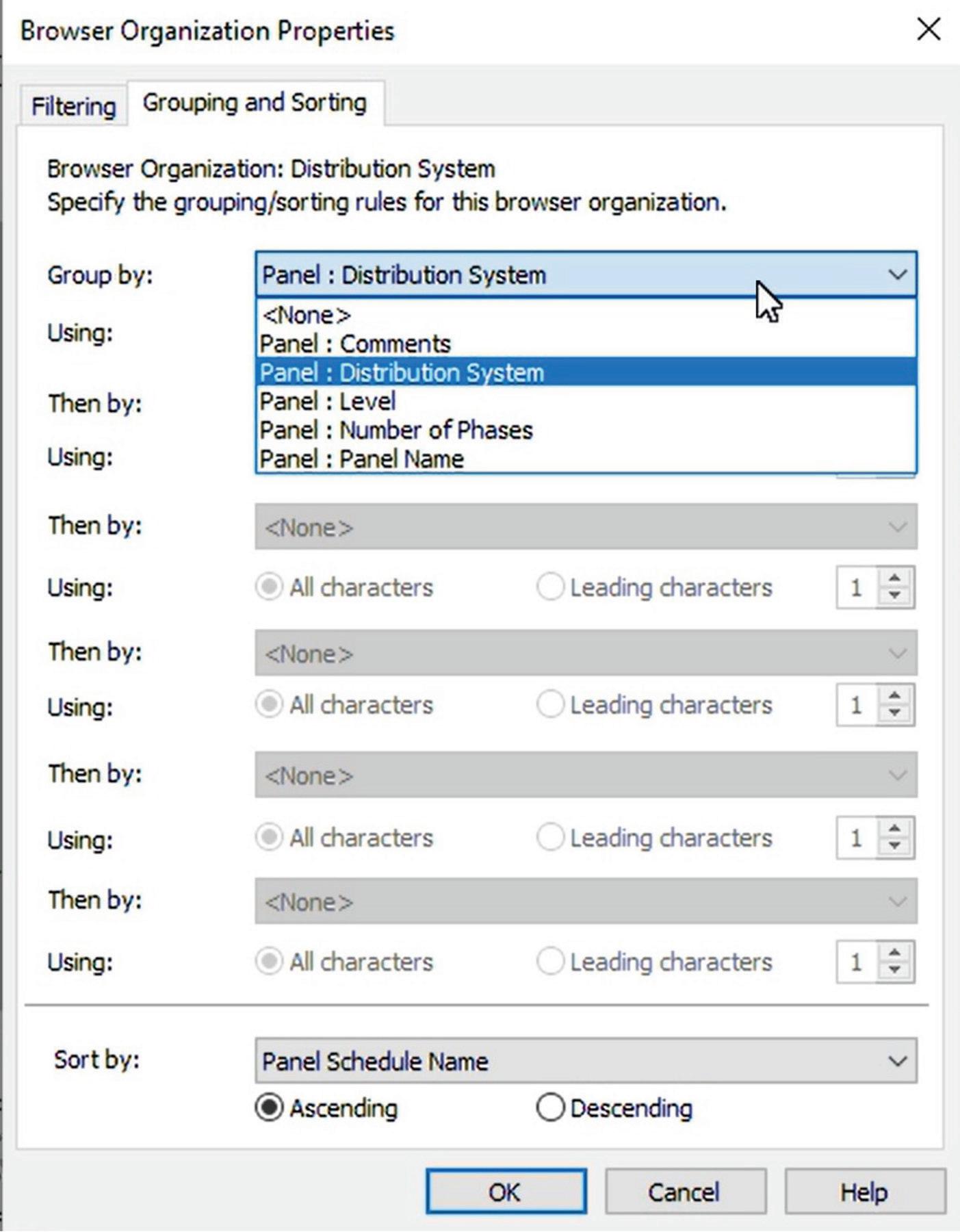The image size is (960, 1232).
Task: Increase leading characters count in last row
Action: [894, 952]
